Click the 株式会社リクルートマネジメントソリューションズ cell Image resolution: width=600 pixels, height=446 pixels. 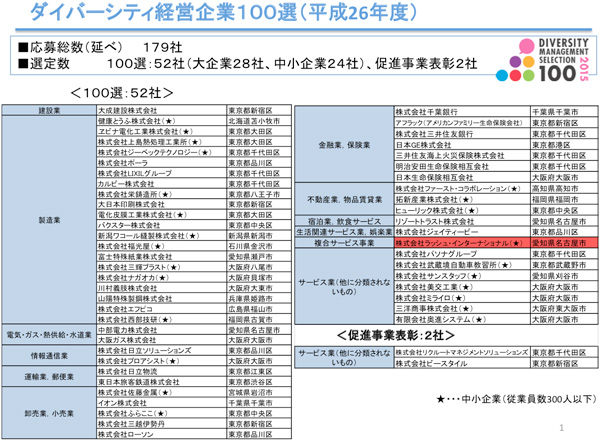tap(462, 352)
